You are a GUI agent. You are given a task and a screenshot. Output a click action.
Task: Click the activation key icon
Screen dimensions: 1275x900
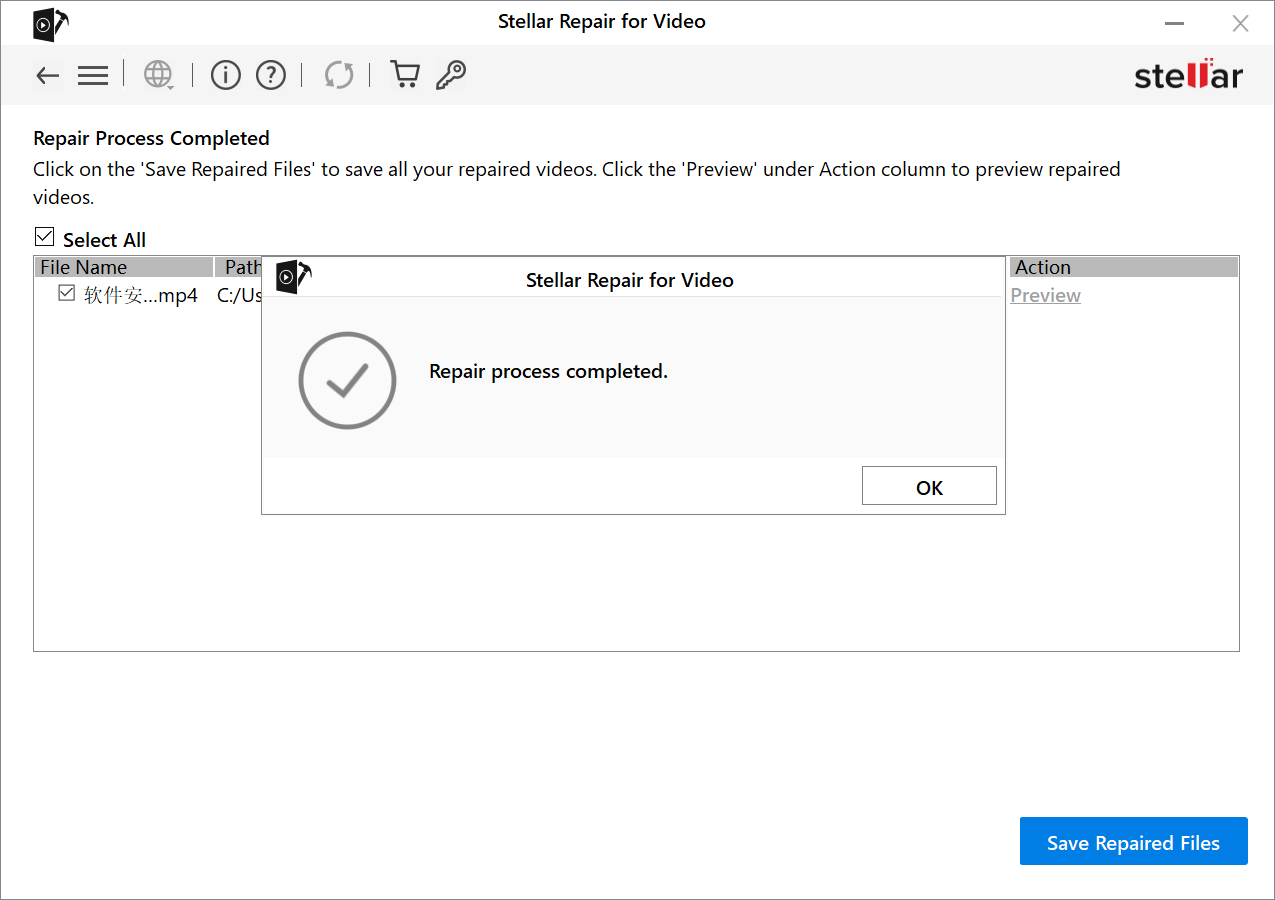[451, 75]
